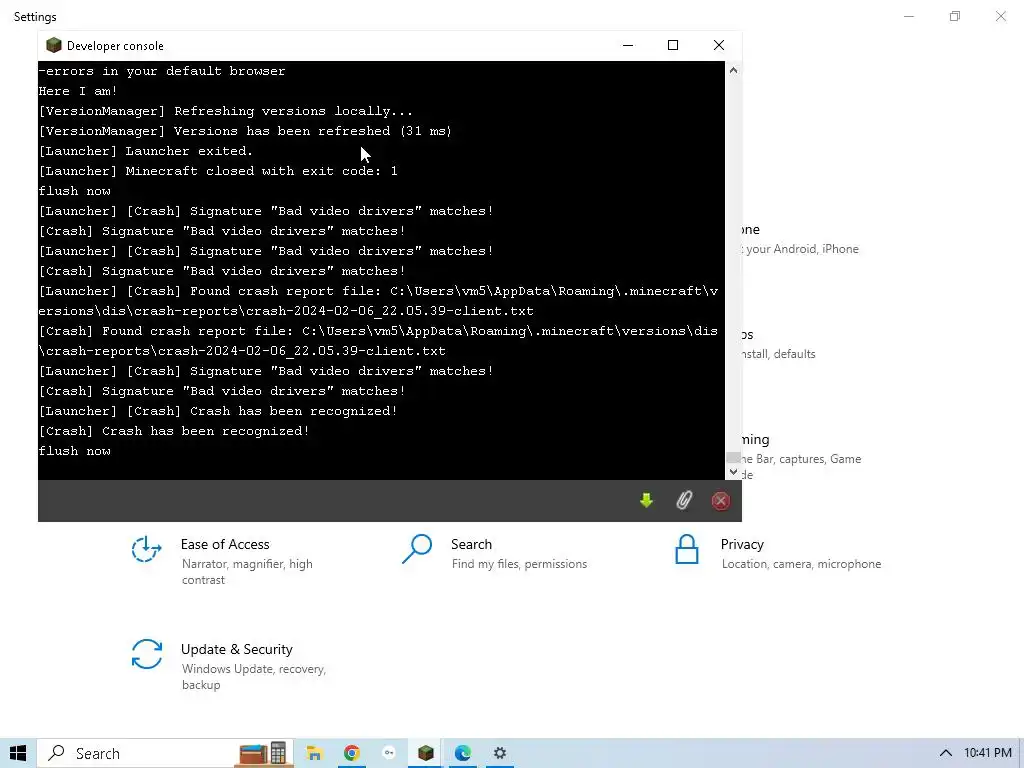Click 'Find my files, permissions' description text

[x=519, y=564]
